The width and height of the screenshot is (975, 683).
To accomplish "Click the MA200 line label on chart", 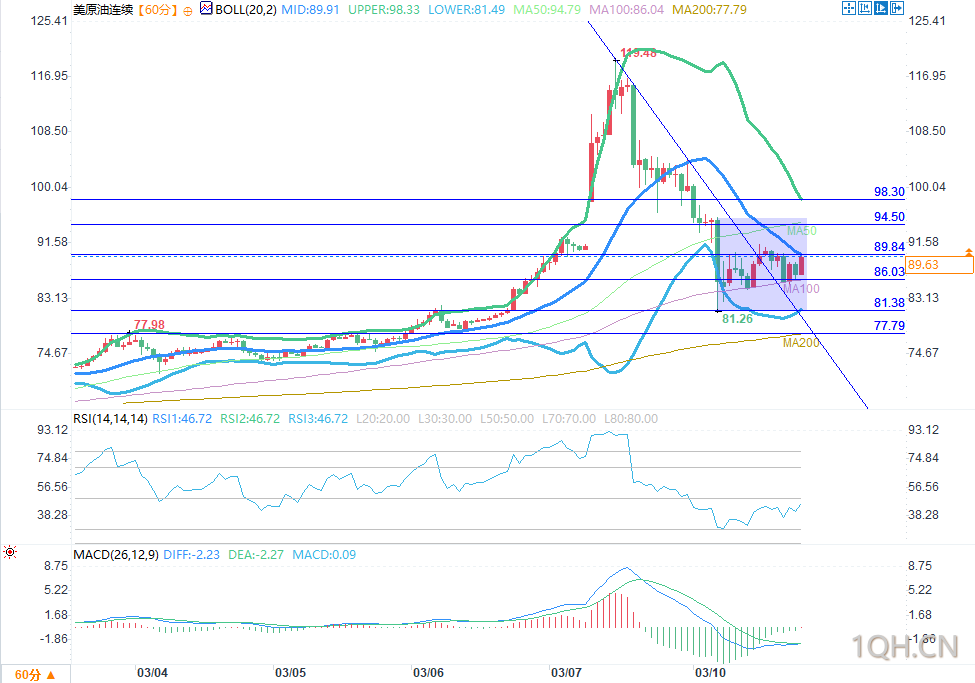I will pyautogui.click(x=801, y=343).
